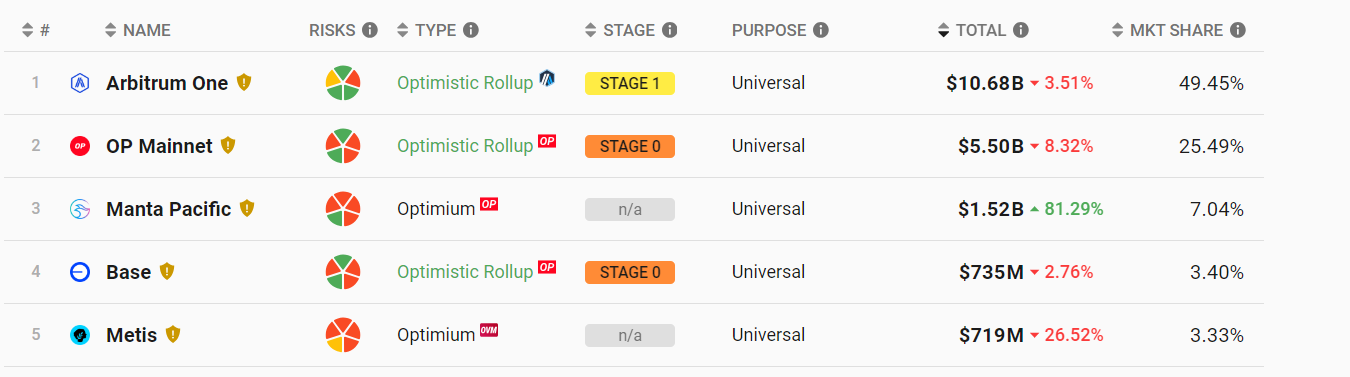Click the info icon beside STAGE header
The height and width of the screenshot is (377, 1350).
click(x=670, y=30)
